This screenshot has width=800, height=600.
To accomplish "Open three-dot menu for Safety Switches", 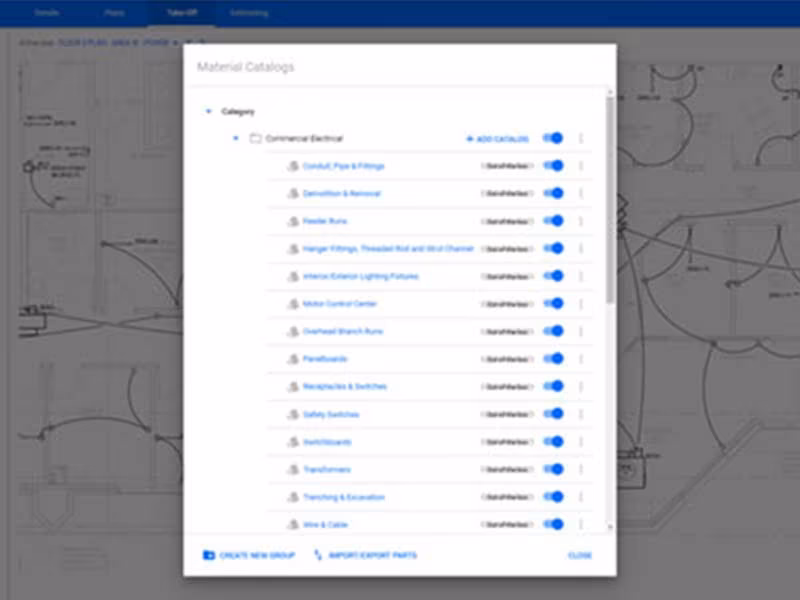I will coord(581,414).
